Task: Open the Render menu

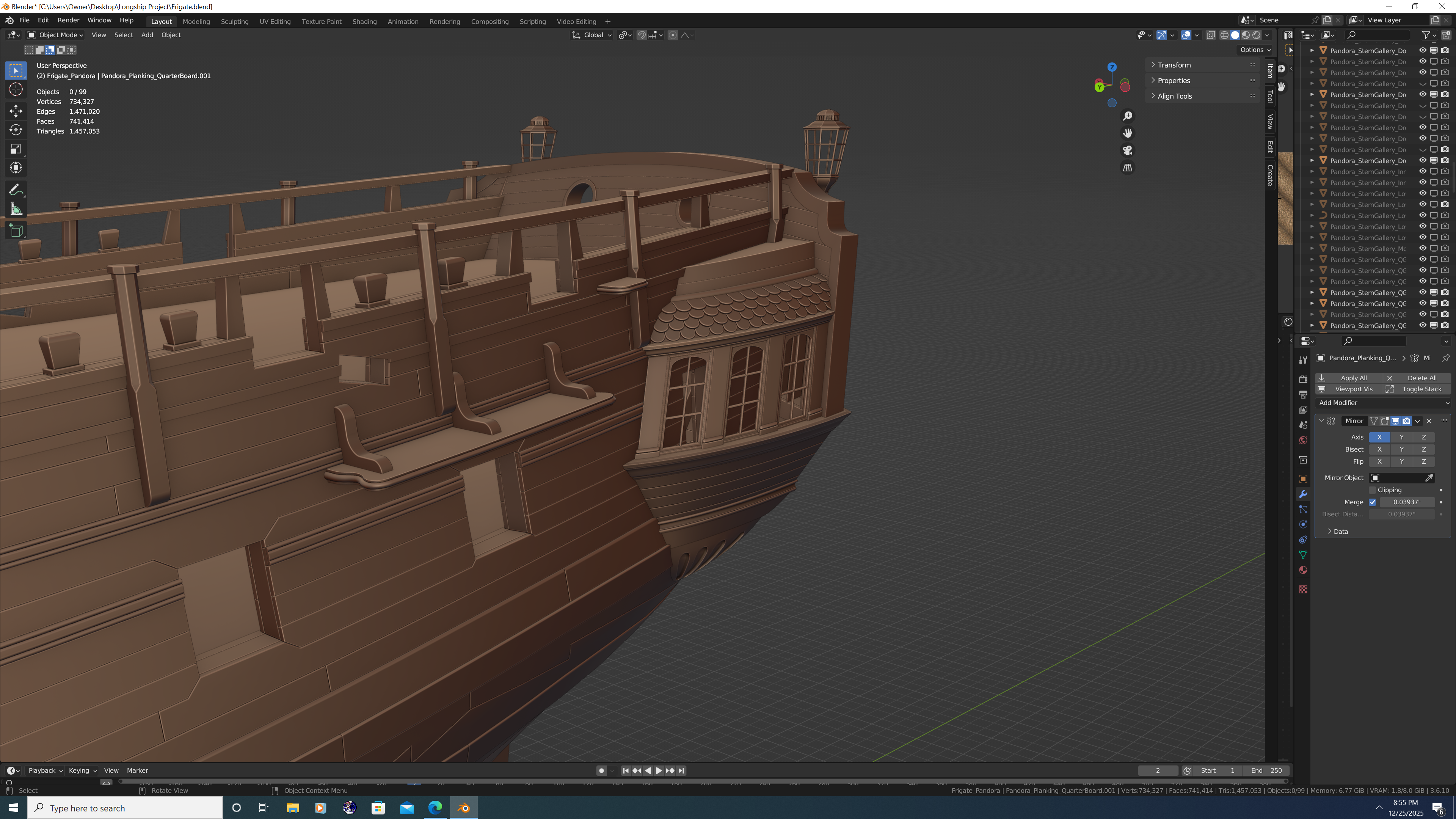Action: click(x=68, y=20)
